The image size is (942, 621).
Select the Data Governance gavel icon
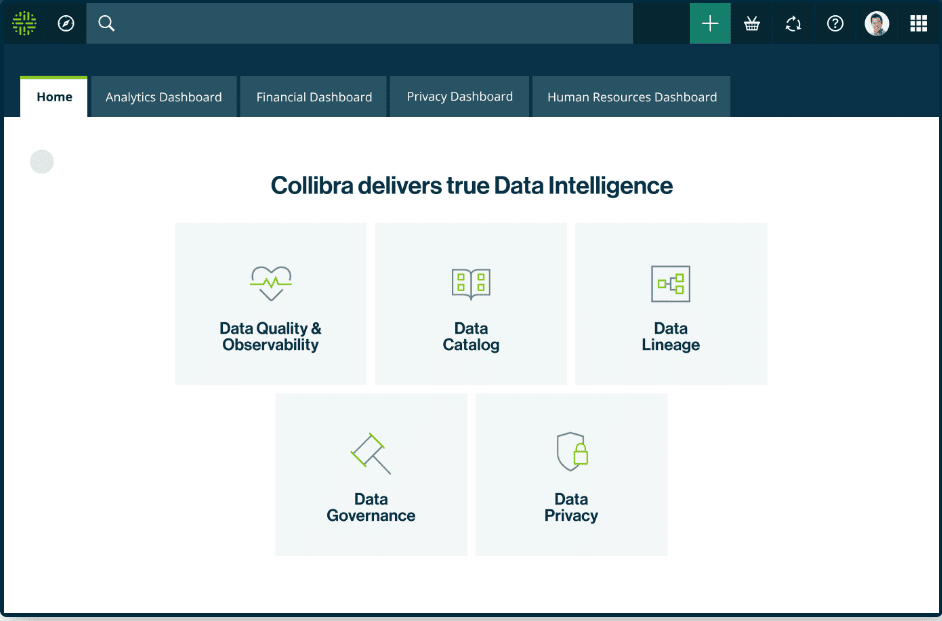(x=370, y=453)
